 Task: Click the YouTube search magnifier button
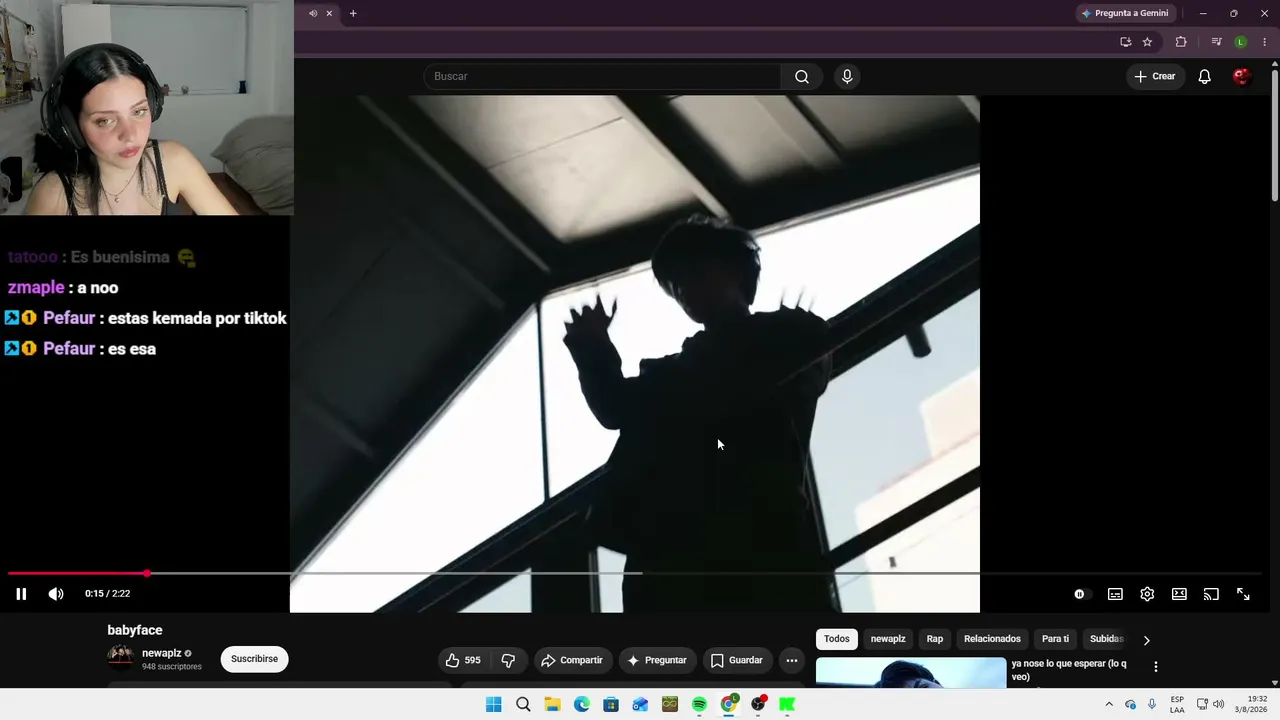802,76
